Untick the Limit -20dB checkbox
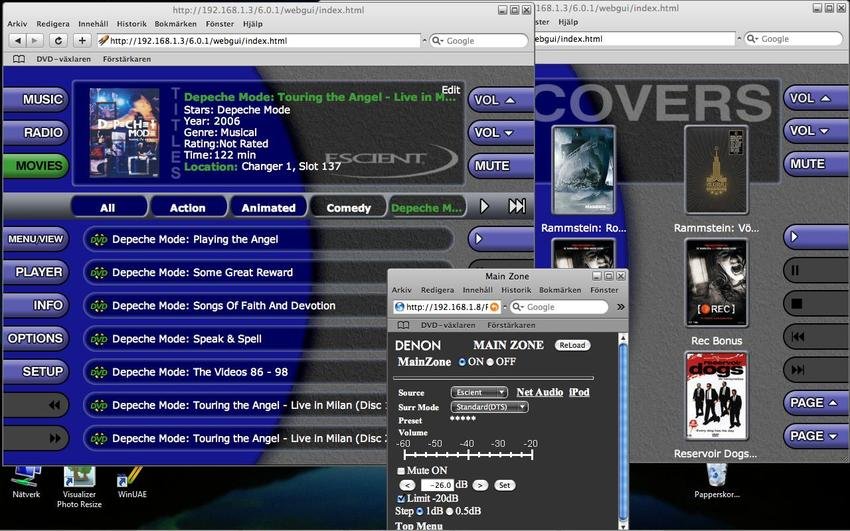The height and width of the screenshot is (531, 850). 401,498
